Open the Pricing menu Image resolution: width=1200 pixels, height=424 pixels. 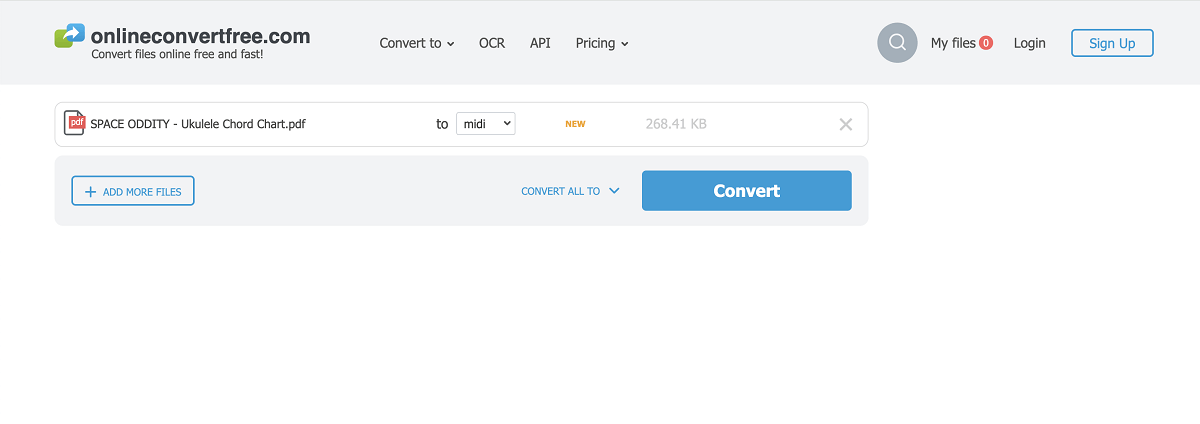coord(595,43)
